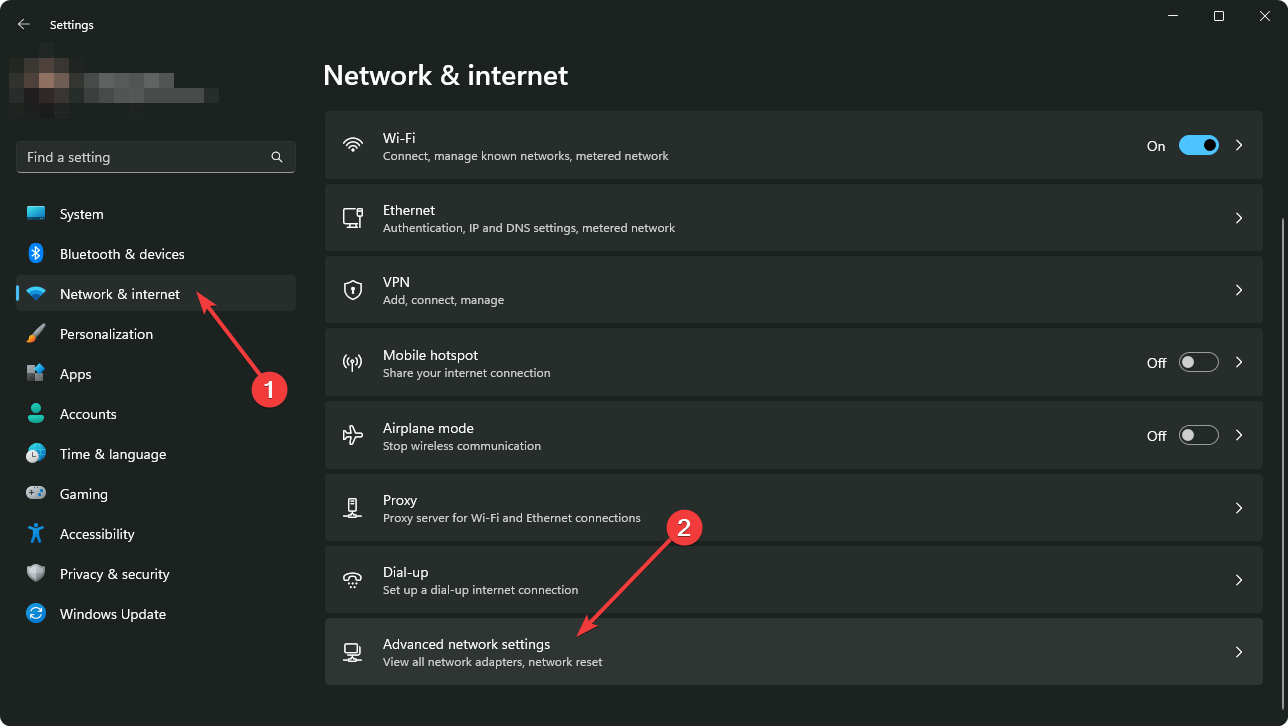
Task: Open Advanced network settings
Action: point(794,652)
